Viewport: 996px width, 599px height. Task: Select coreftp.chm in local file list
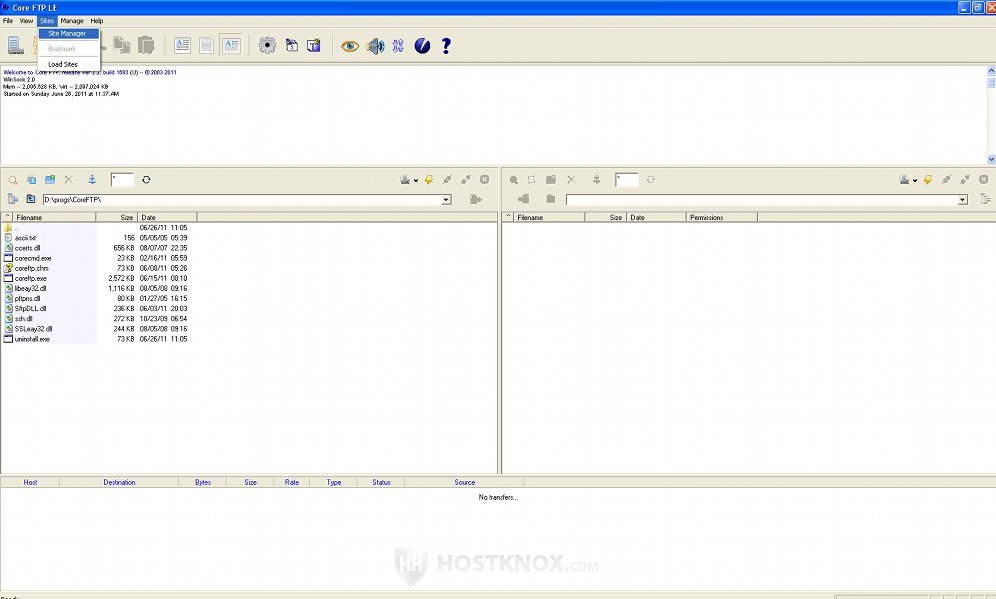(x=31, y=268)
